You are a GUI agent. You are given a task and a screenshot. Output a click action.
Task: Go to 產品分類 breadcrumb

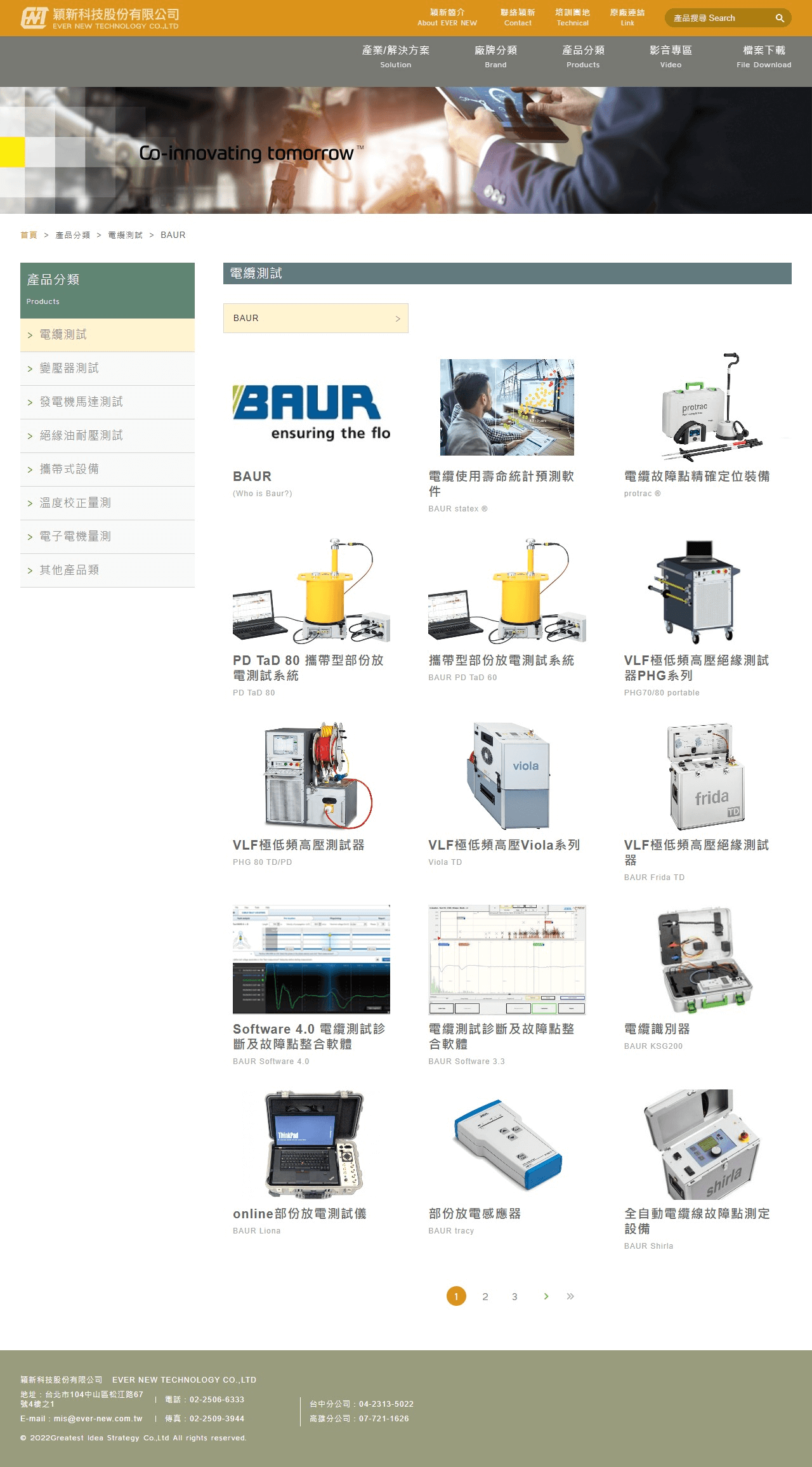click(72, 235)
